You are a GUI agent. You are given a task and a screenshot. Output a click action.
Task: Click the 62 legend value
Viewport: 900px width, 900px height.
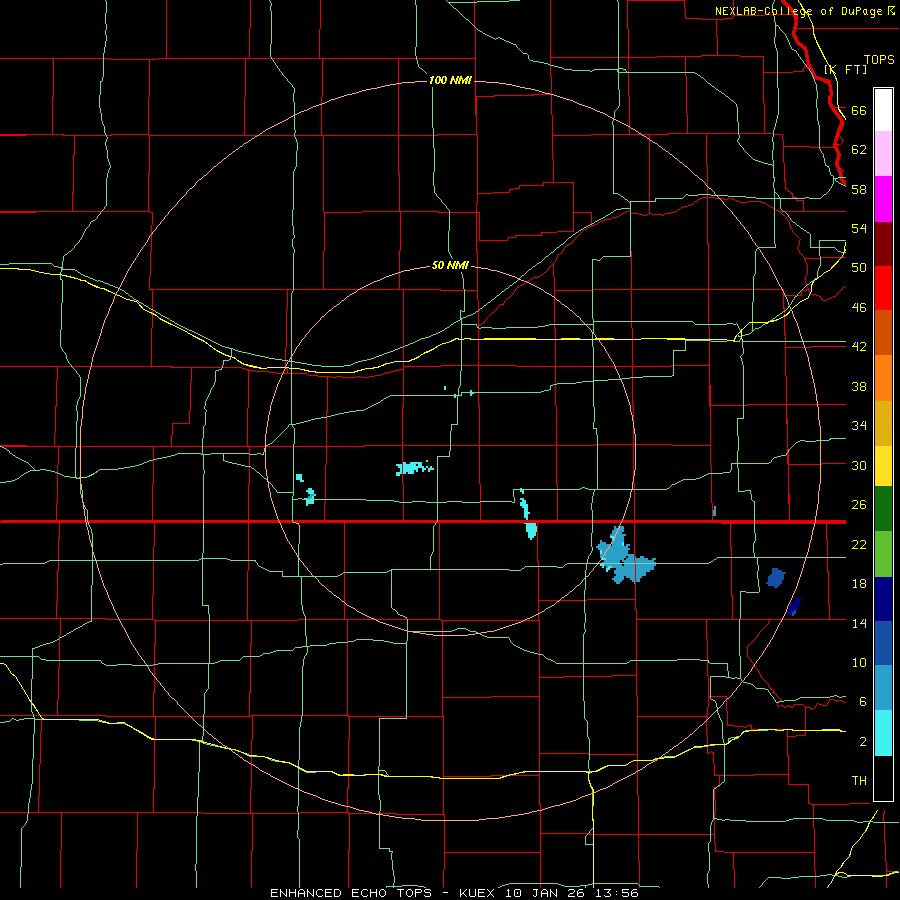click(x=859, y=150)
